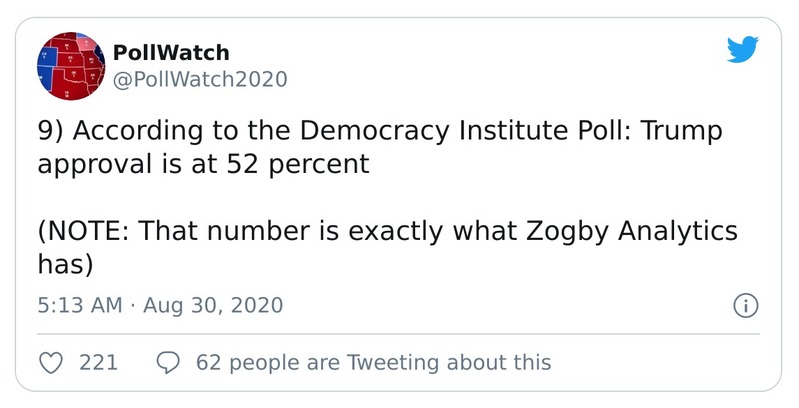Click the Twitter bird logo
This screenshot has width=799, height=408.
pyautogui.click(x=743, y=49)
